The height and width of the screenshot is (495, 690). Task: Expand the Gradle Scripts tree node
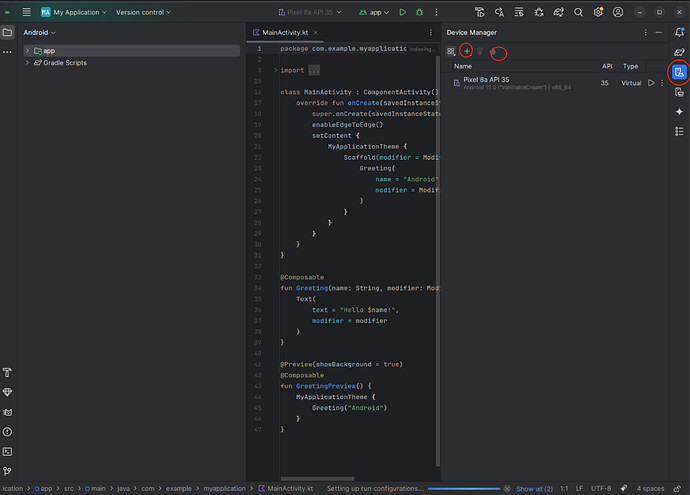coord(27,62)
